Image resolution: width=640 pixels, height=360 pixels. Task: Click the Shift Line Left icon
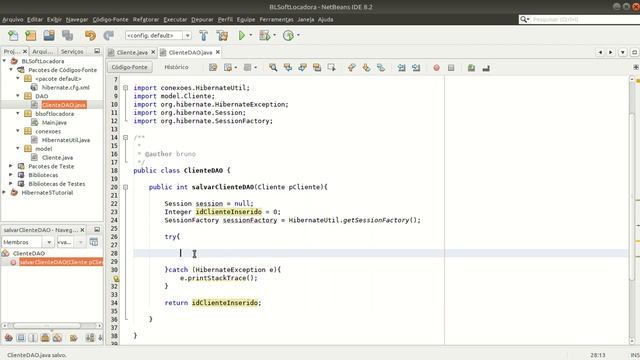coord(402,68)
